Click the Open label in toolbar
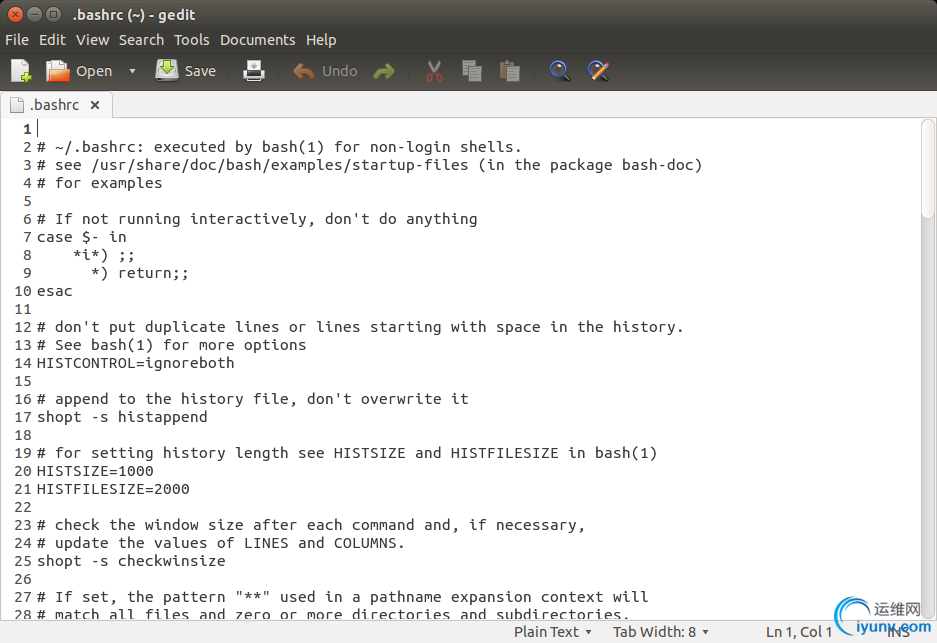Viewport: 937px width, 643px height. pyautogui.click(x=94, y=72)
